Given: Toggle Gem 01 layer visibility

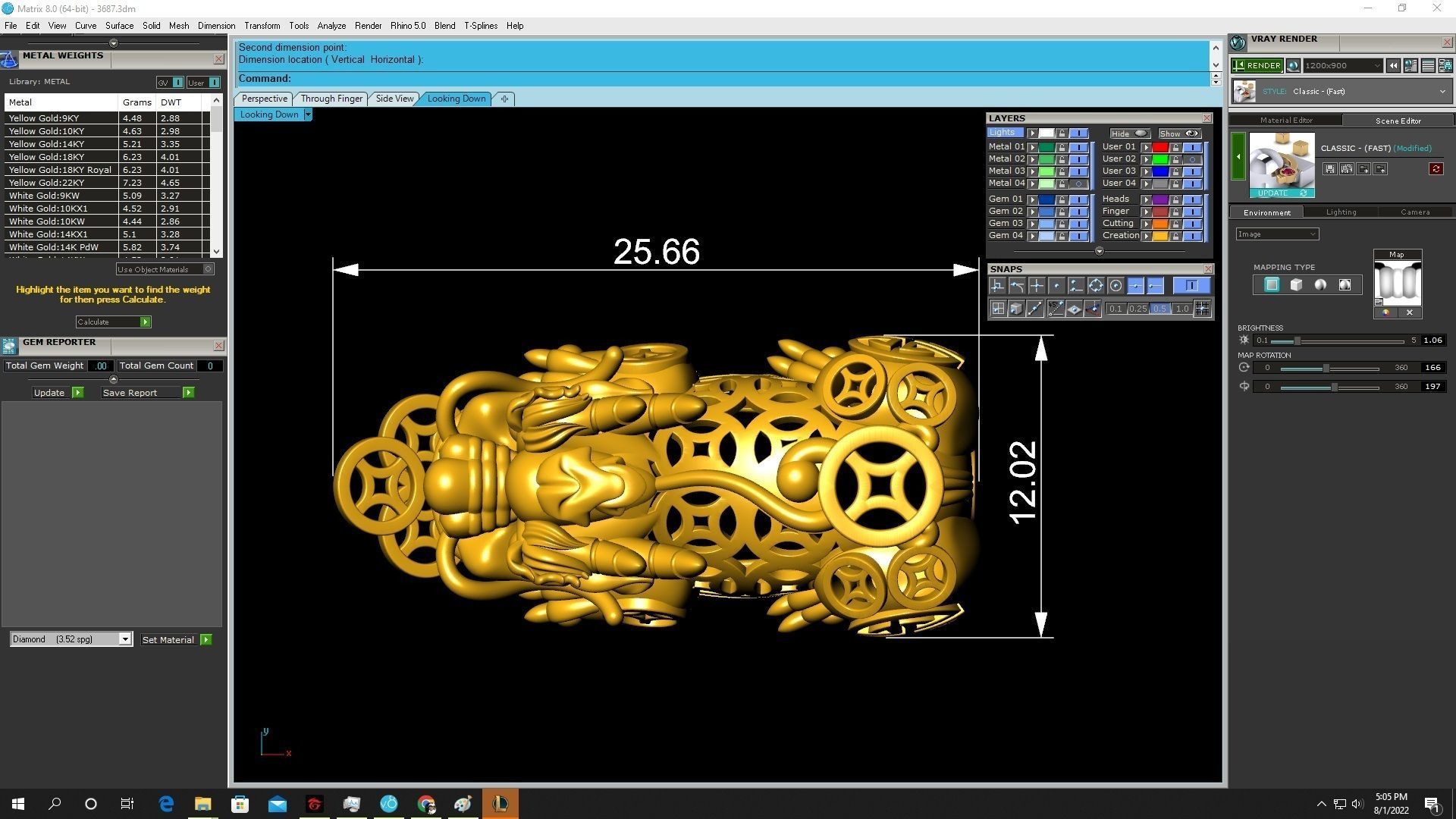Looking at the screenshot, I should point(1078,199).
